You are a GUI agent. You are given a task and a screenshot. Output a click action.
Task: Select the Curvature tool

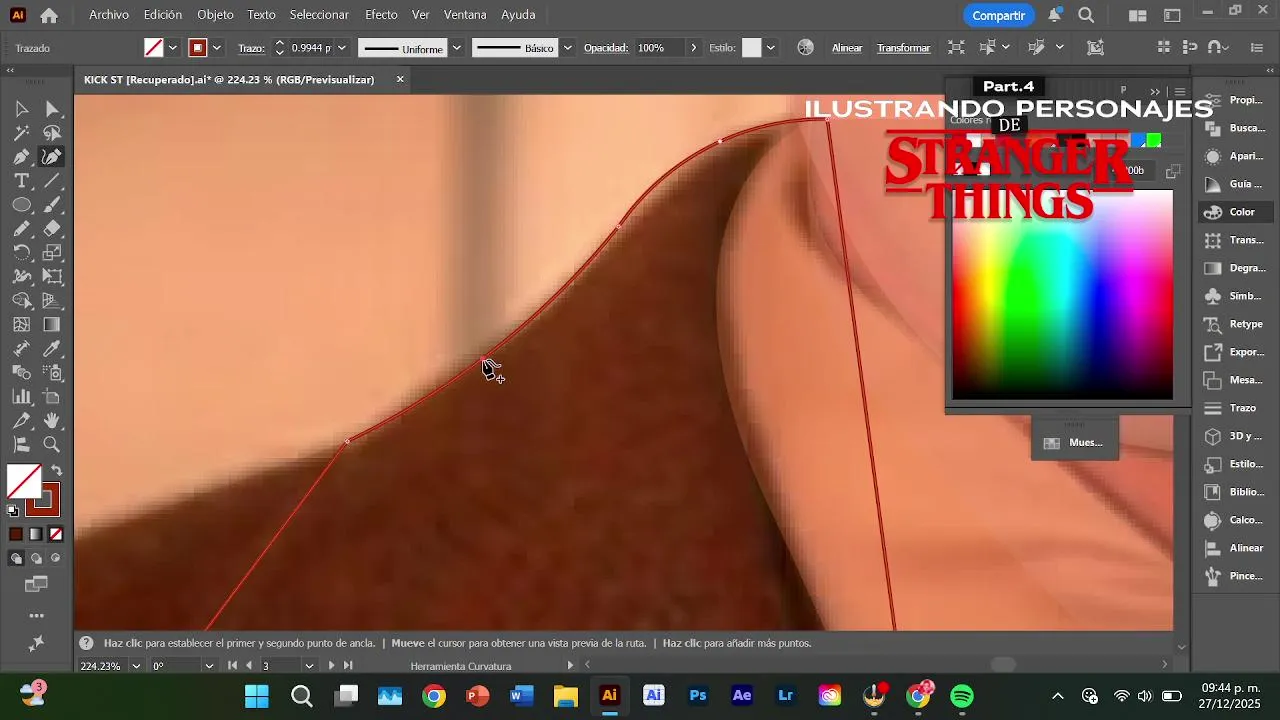point(52,157)
